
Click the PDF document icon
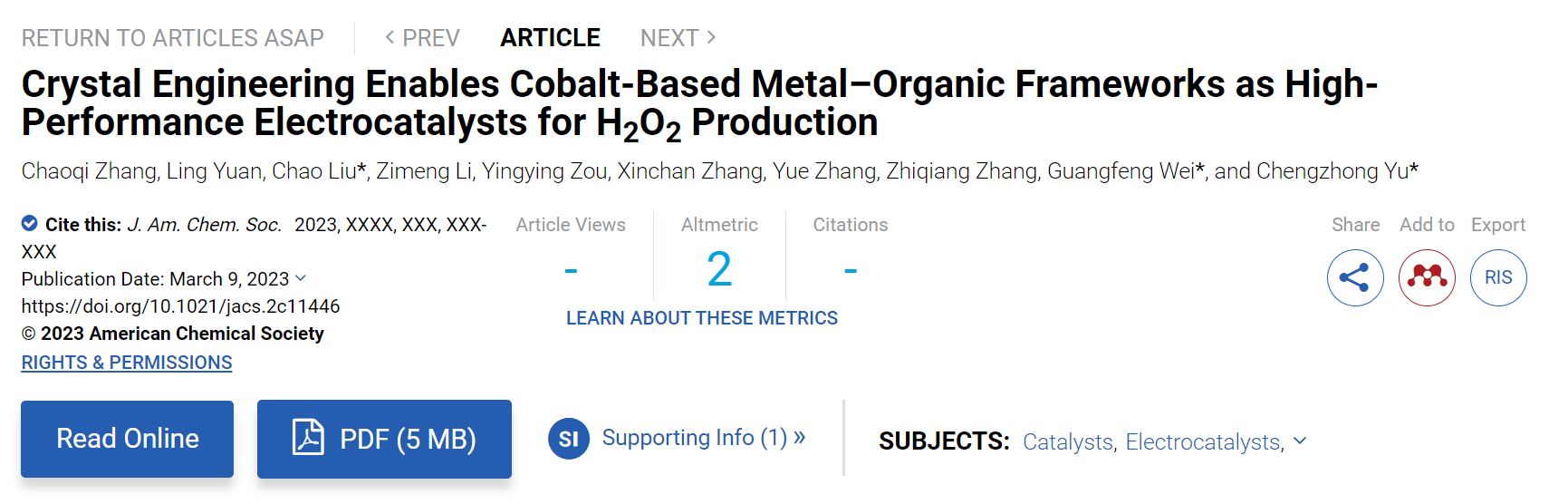coord(308,437)
